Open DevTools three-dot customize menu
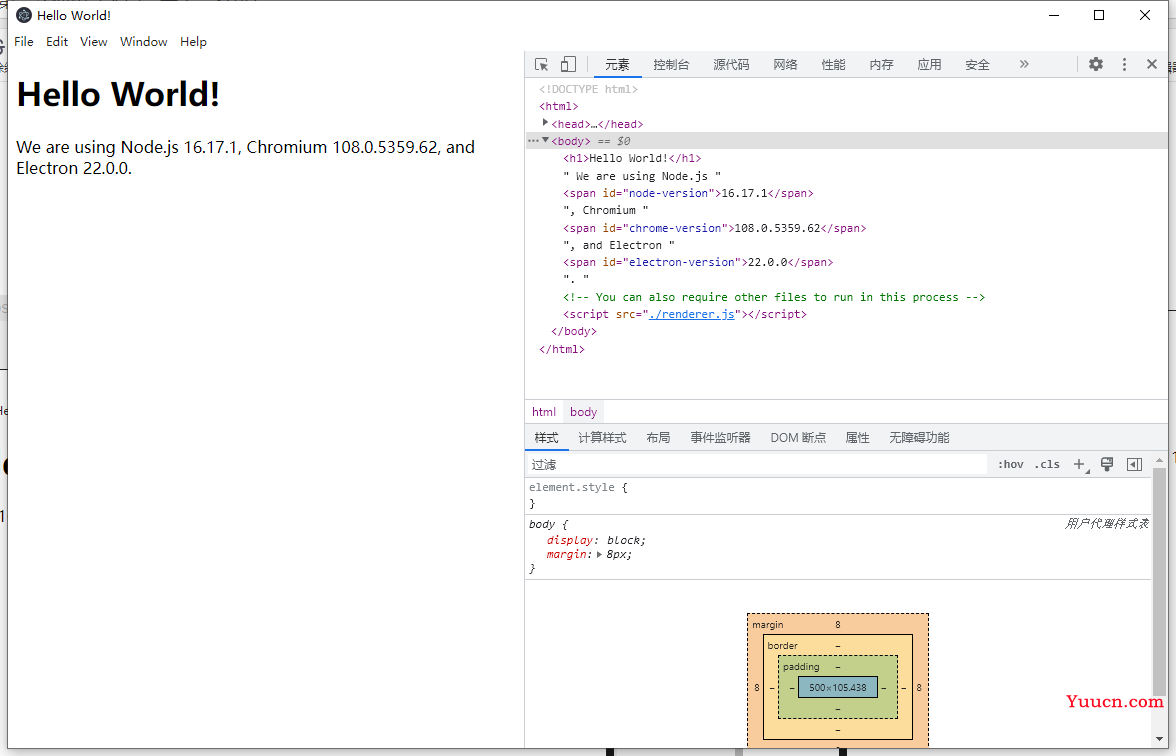This screenshot has width=1176, height=756. pos(1124,64)
